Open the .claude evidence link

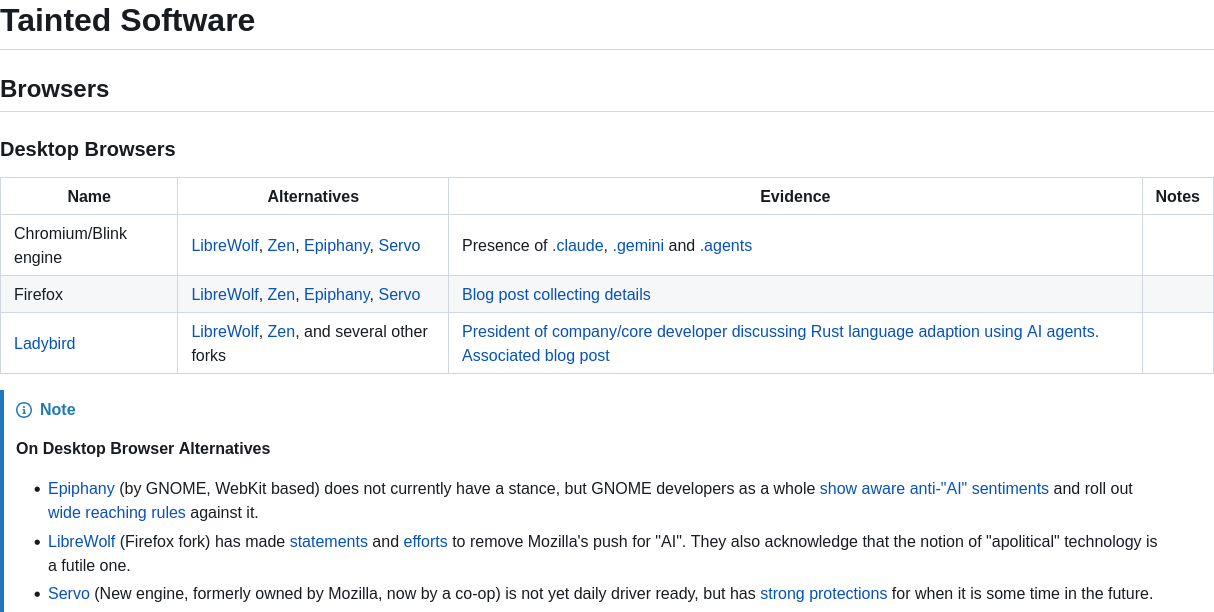click(x=578, y=245)
